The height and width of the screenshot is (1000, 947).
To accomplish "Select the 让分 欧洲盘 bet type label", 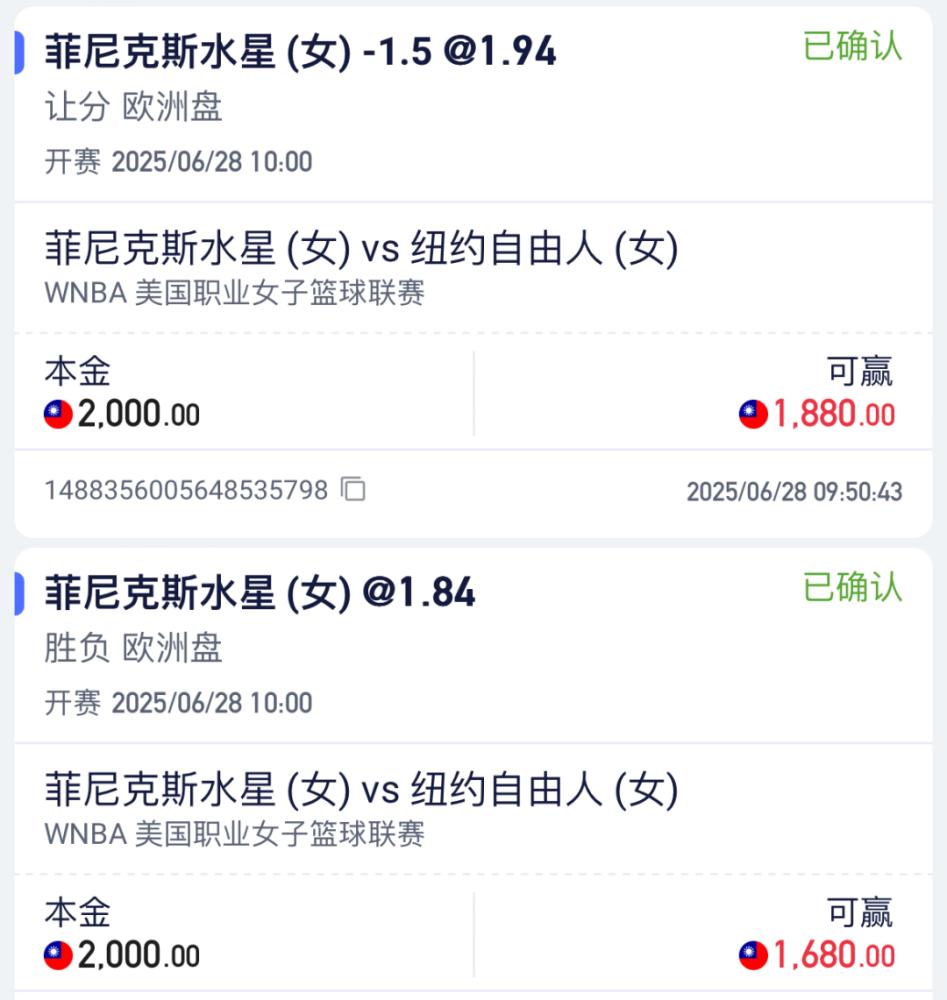I will [x=133, y=107].
